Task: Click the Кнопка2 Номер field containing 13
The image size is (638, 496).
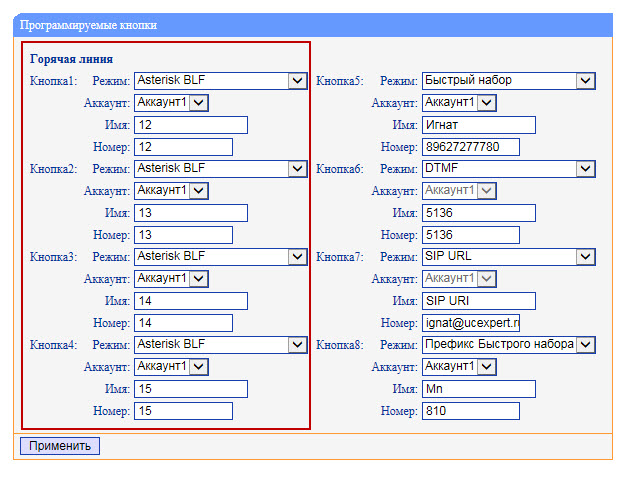Action: [x=183, y=235]
